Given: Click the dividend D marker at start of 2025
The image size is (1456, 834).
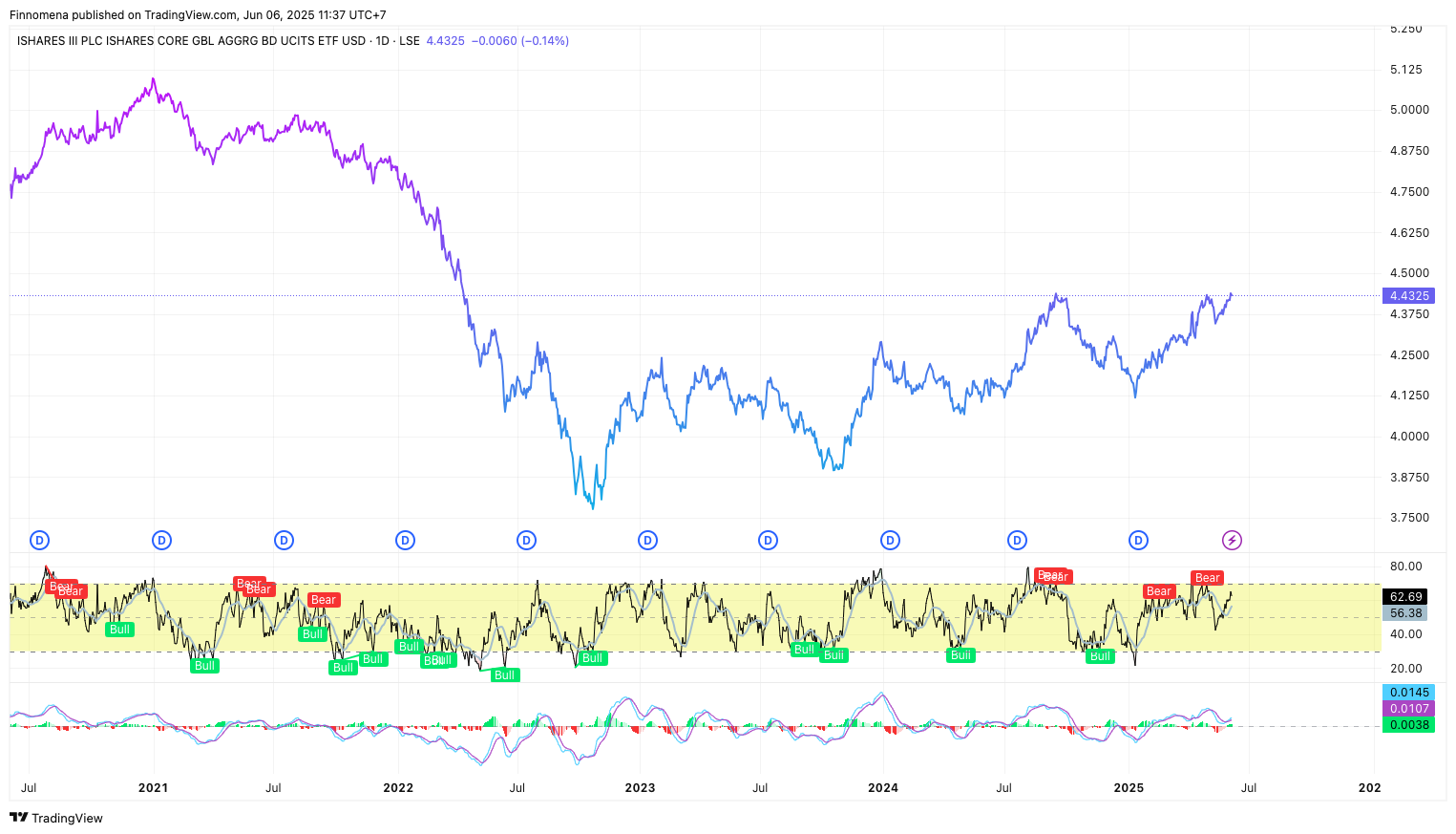Looking at the screenshot, I should click(x=1138, y=541).
